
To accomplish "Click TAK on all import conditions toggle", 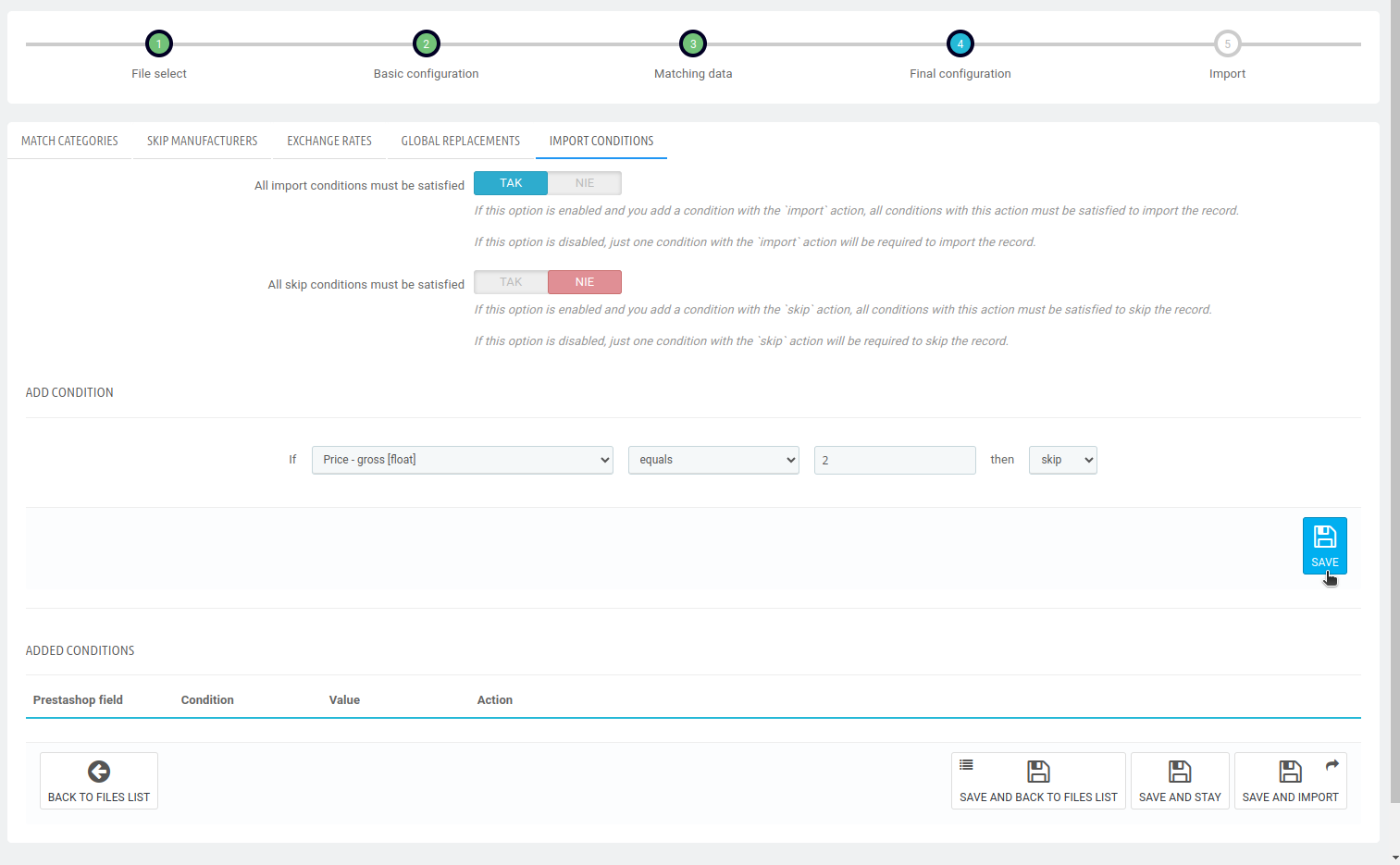I will [x=511, y=183].
